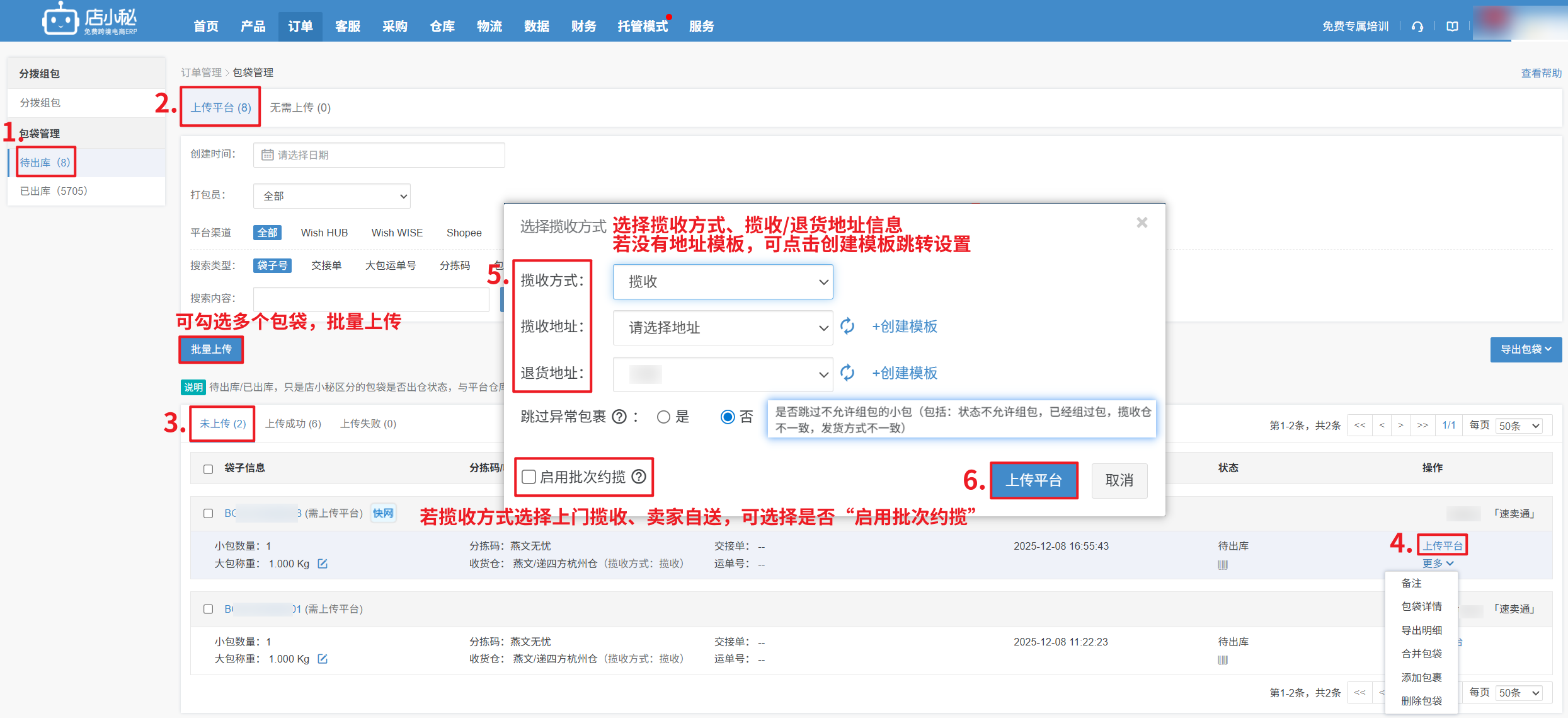Click the help icon next to 启用批次约揽

coord(639,477)
